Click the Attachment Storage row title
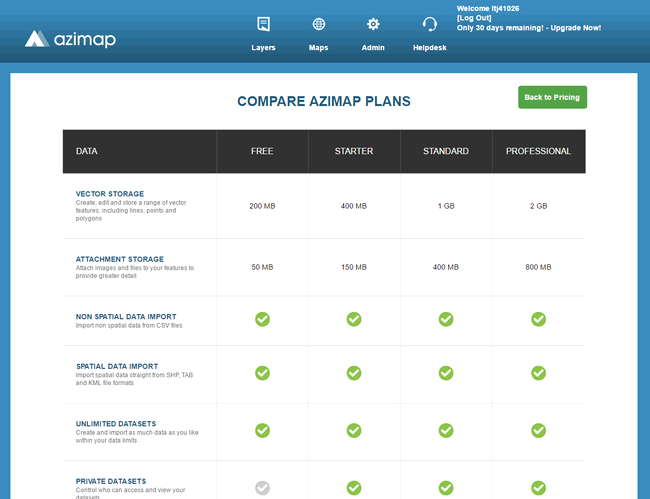 (120, 259)
